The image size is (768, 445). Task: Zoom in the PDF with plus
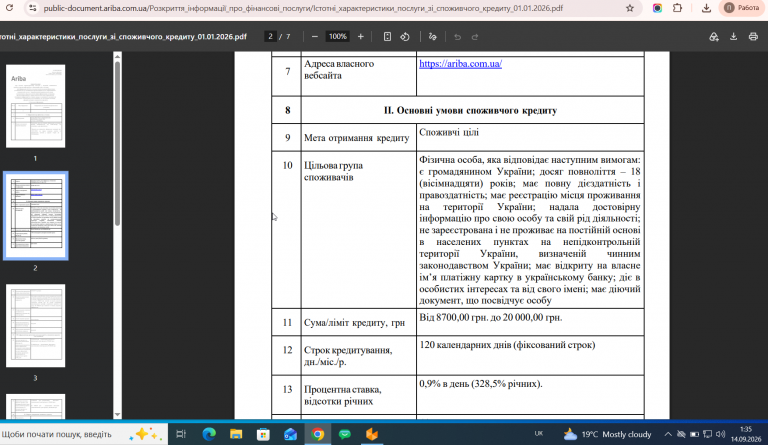pyautogui.click(x=360, y=37)
